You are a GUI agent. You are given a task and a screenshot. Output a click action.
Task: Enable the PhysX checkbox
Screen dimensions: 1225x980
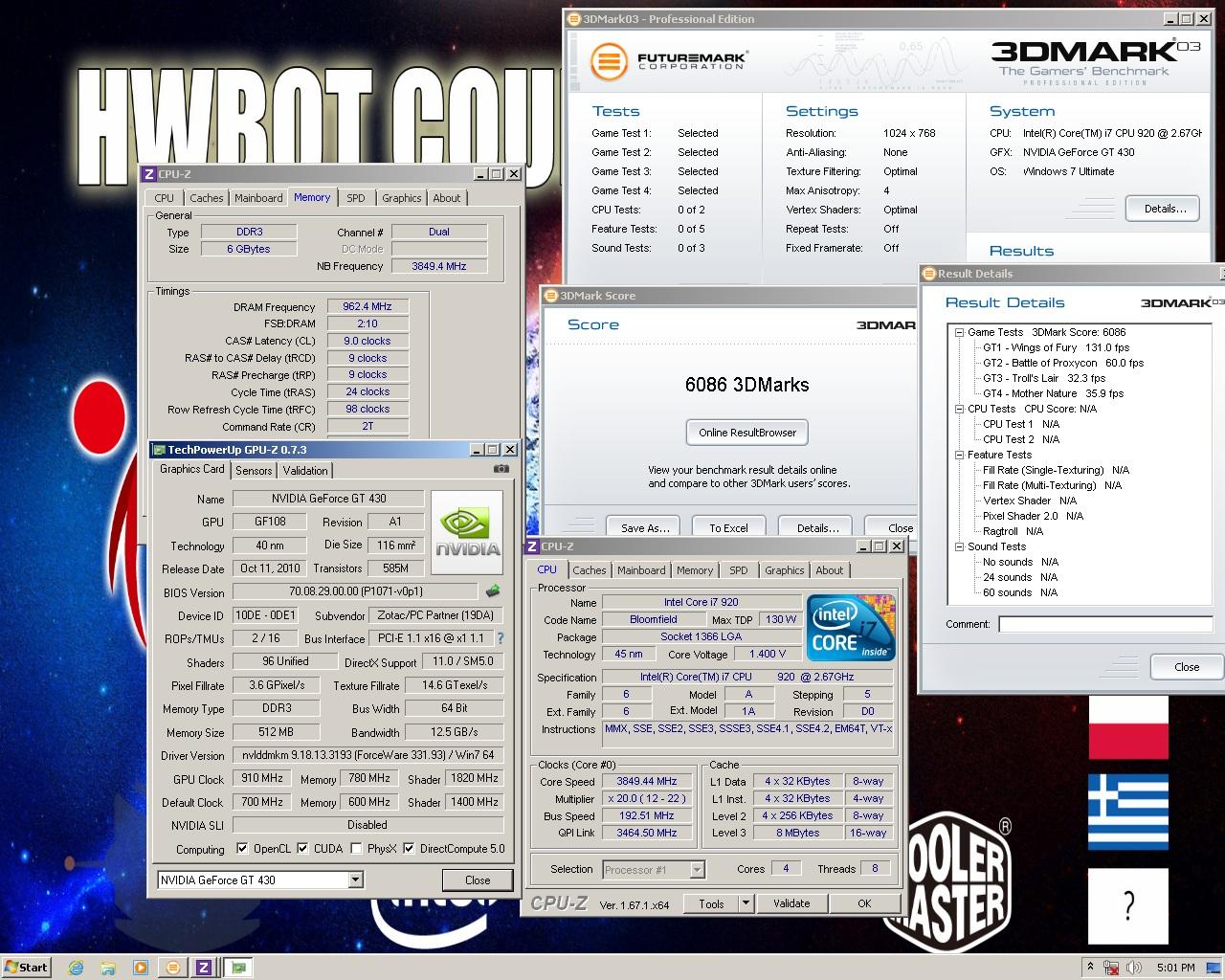point(356,848)
